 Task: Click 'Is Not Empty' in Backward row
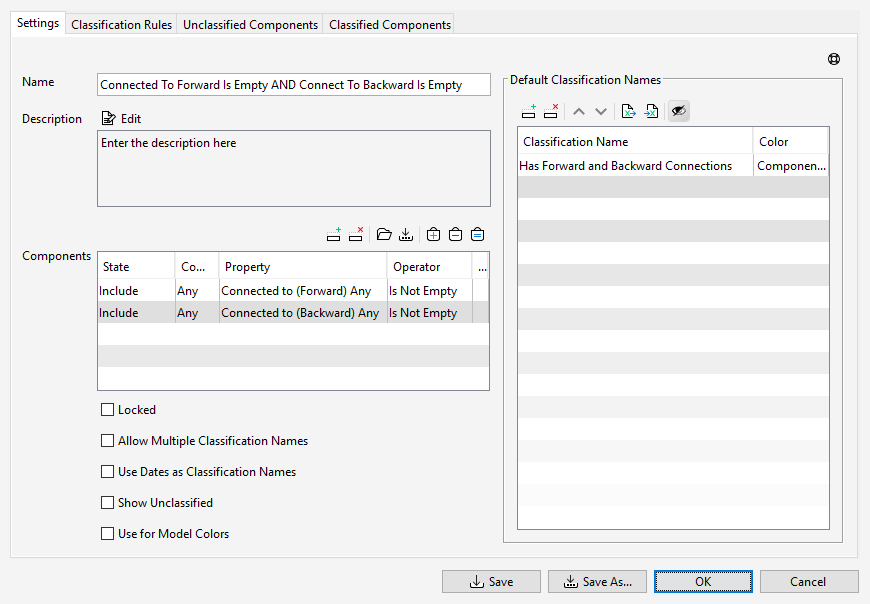[x=429, y=313]
